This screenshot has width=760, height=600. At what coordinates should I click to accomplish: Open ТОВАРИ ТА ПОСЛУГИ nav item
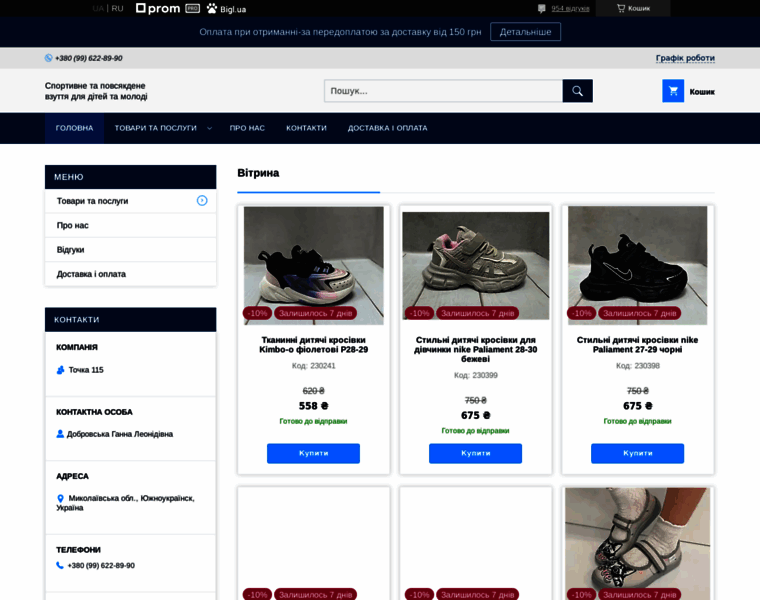156,128
